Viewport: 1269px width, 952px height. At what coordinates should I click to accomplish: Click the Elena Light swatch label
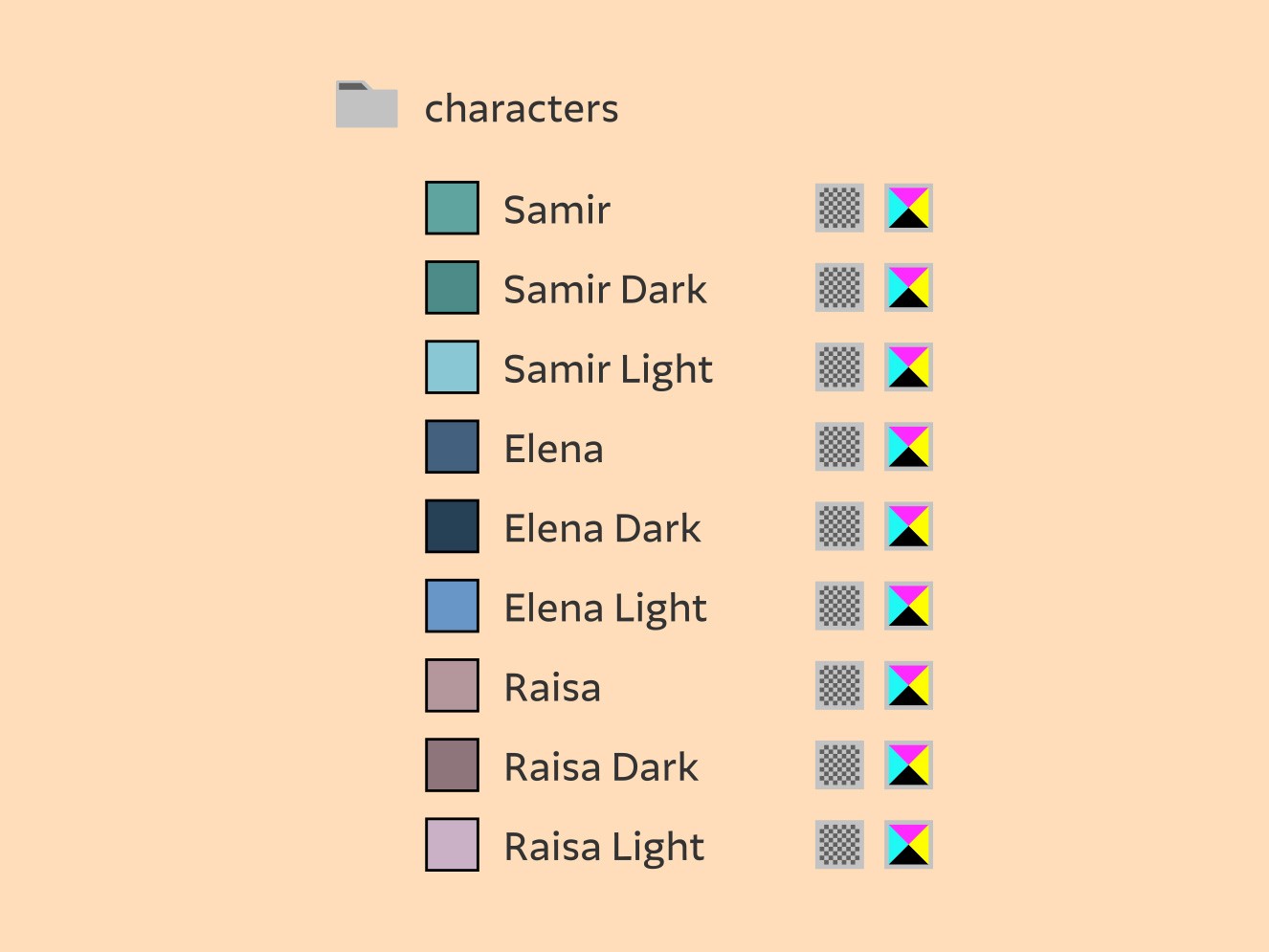[605, 609]
